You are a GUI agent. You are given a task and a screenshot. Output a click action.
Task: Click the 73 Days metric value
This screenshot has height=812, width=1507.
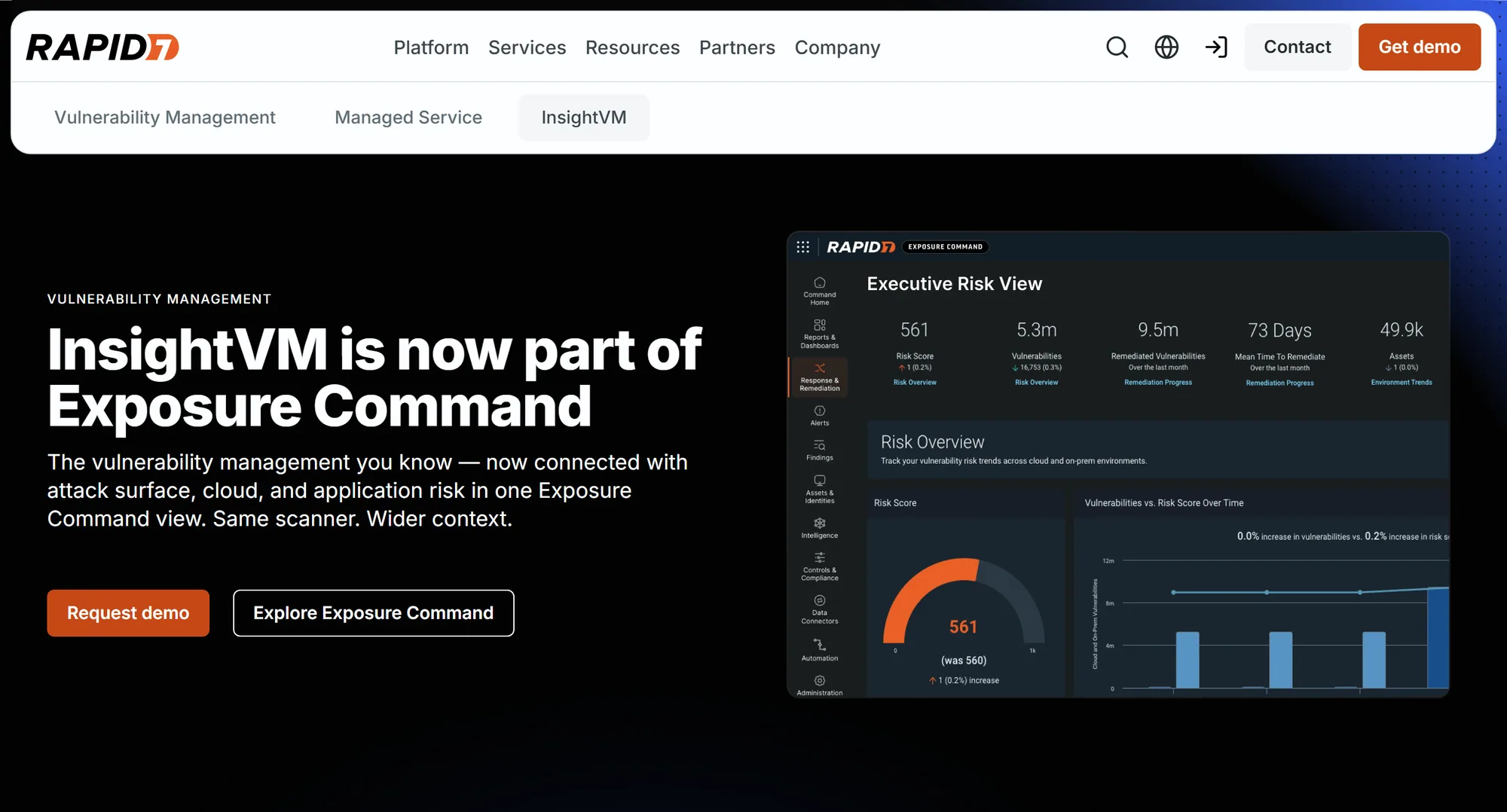(x=1279, y=331)
